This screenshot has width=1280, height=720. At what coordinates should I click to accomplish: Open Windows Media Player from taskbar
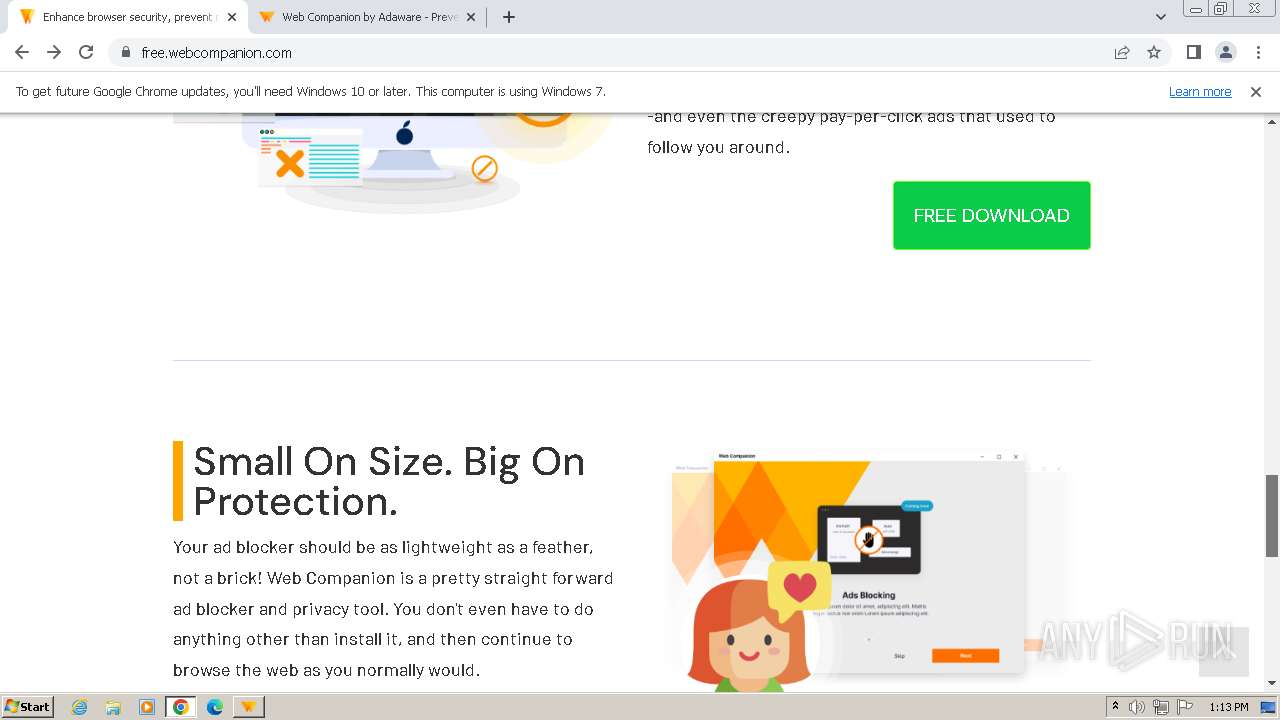coord(147,707)
